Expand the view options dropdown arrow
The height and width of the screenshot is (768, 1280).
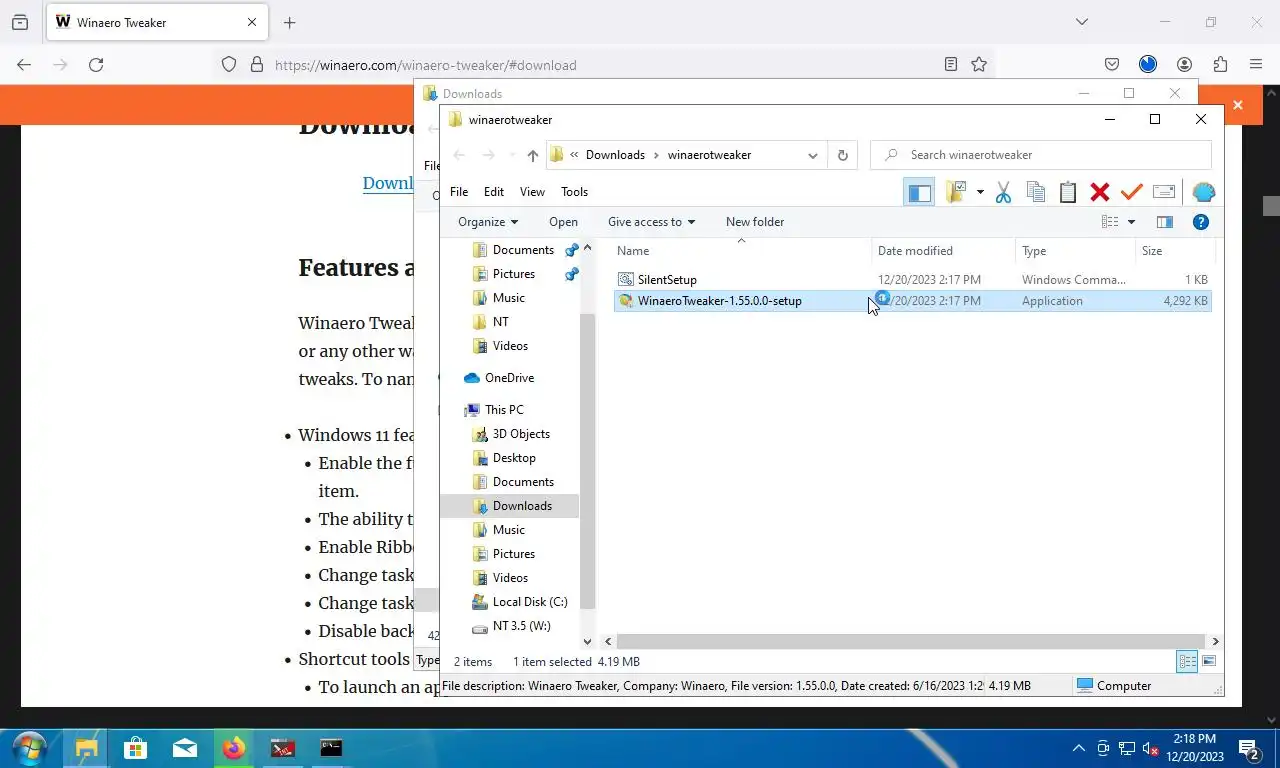tap(1132, 222)
